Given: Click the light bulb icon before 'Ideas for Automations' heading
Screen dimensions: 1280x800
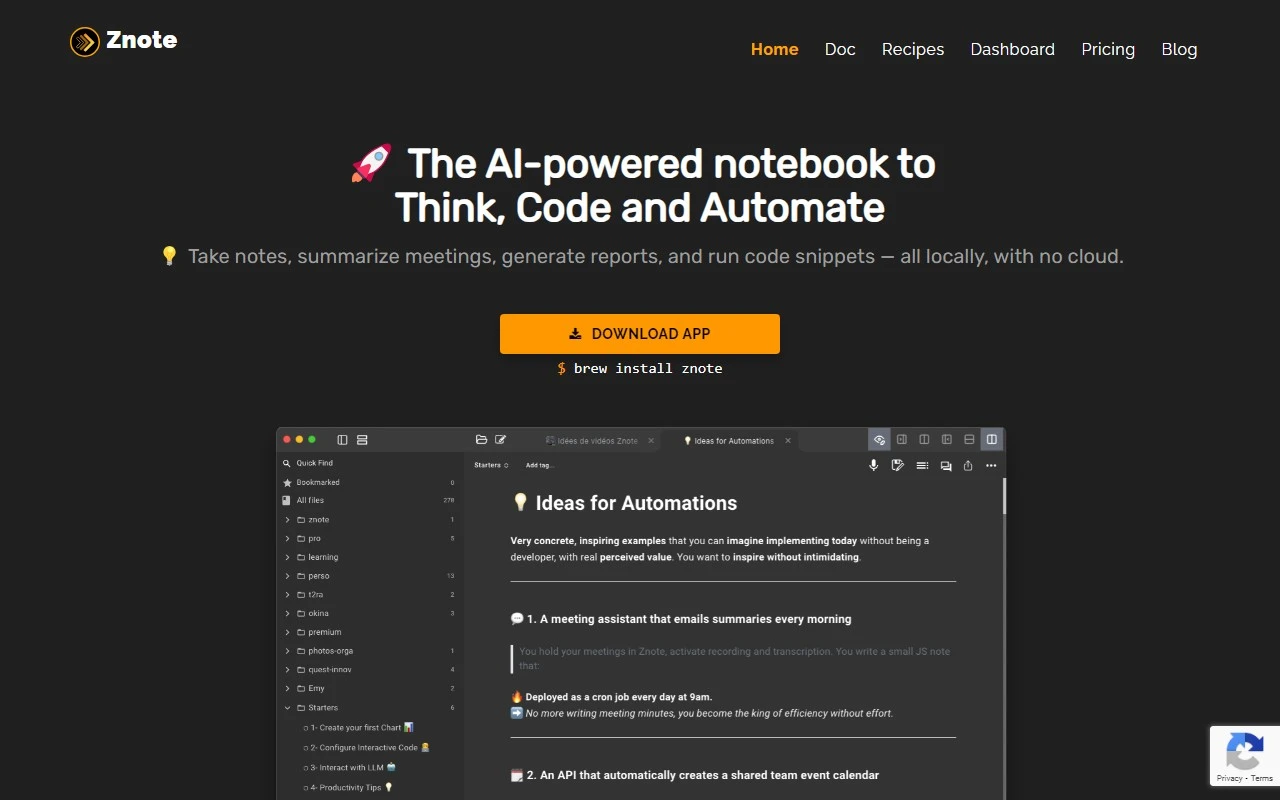Looking at the screenshot, I should coord(520,502).
